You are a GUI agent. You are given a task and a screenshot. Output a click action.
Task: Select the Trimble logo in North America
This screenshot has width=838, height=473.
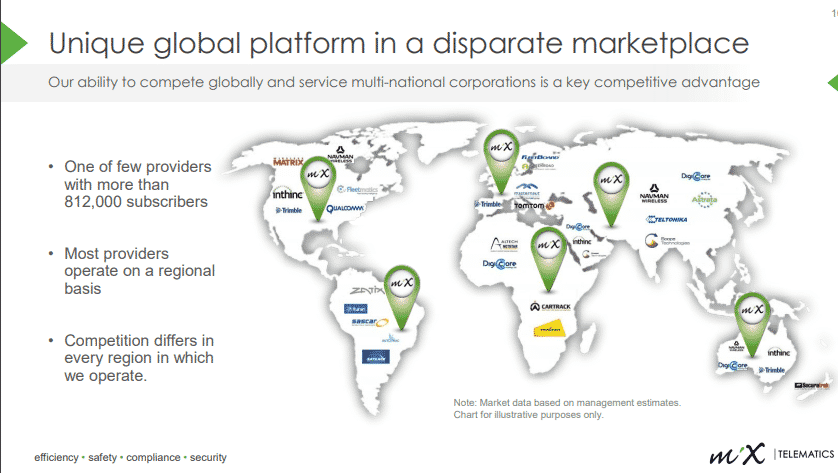pyautogui.click(x=289, y=210)
